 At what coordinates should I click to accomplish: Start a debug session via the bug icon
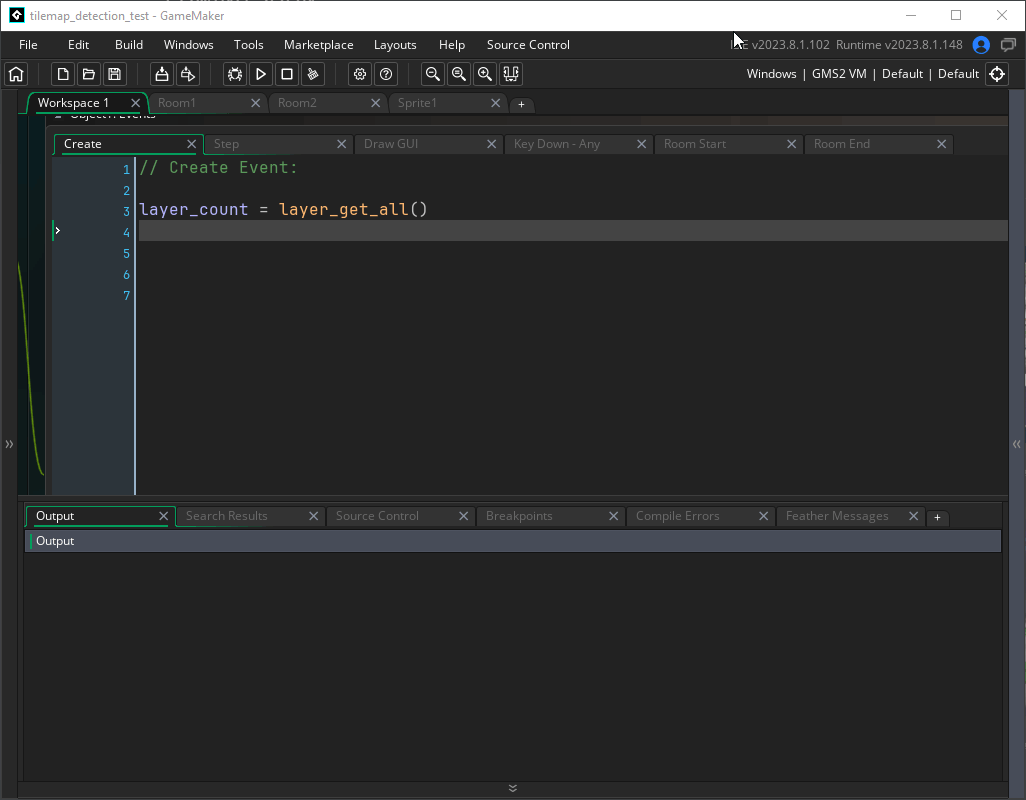(234, 74)
